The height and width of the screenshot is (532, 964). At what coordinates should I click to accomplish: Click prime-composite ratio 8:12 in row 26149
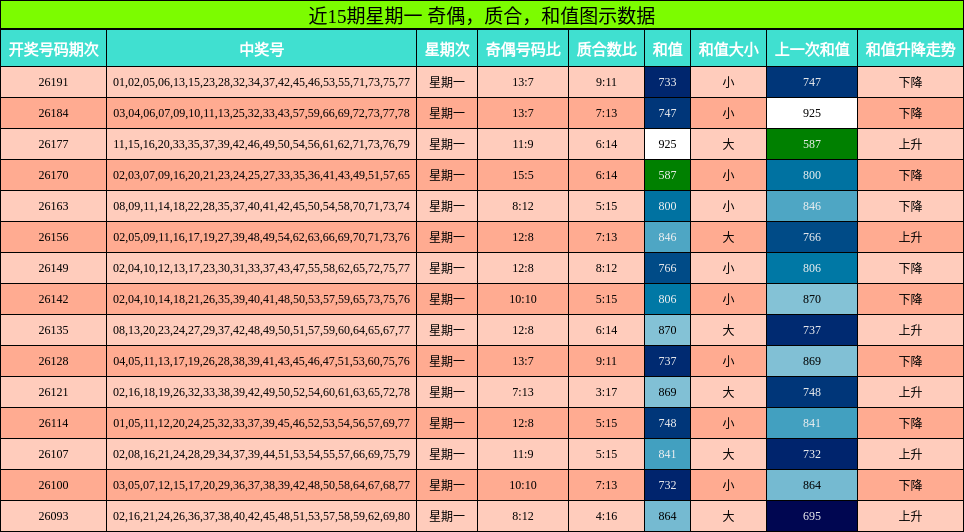606,268
